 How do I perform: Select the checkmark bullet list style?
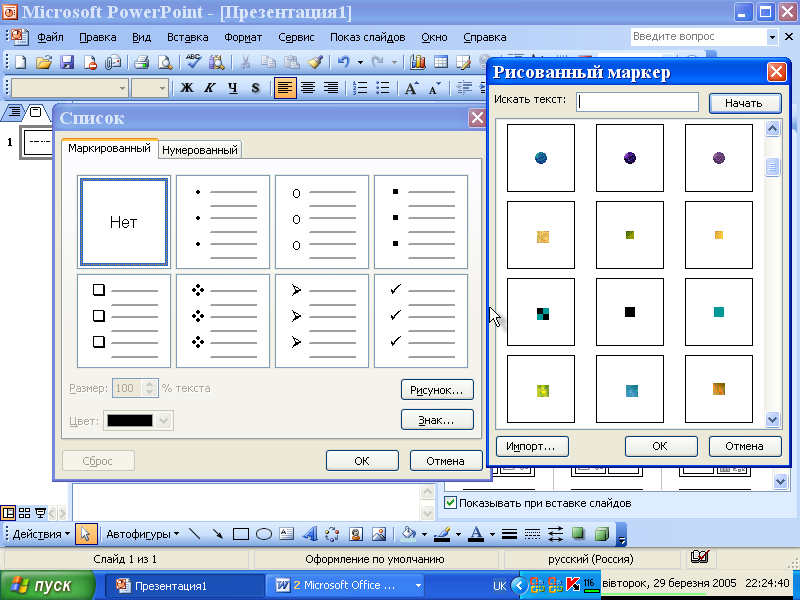421,321
